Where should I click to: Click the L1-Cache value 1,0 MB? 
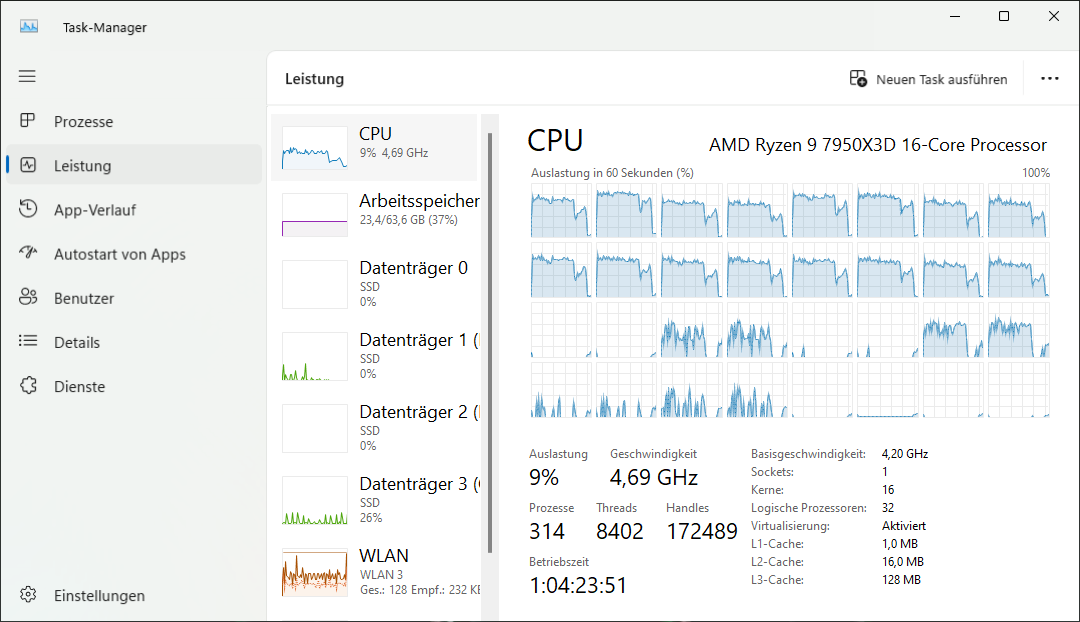(900, 543)
